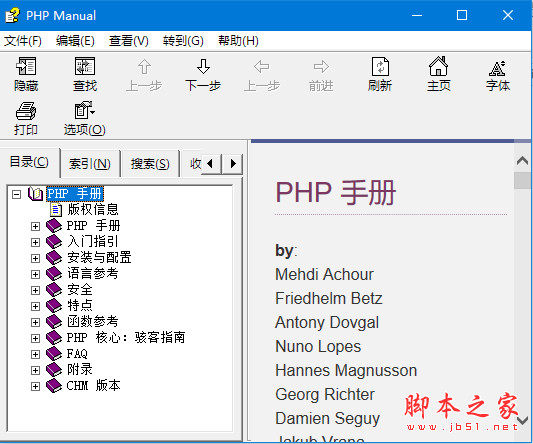Open author link Antony Dovgal
Screen dimensions: 533x444
click(327, 323)
